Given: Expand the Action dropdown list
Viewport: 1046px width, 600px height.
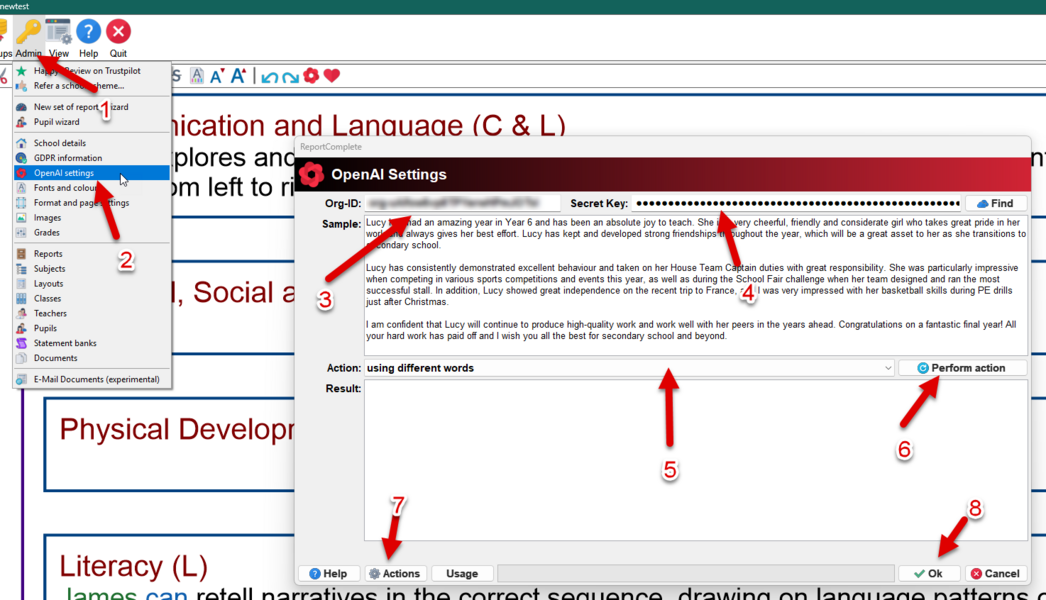Looking at the screenshot, I should click(888, 368).
